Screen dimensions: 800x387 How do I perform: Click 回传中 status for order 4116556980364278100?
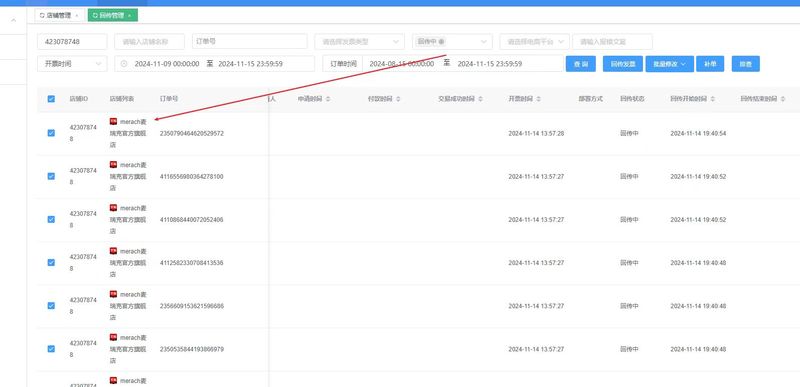coord(629,176)
